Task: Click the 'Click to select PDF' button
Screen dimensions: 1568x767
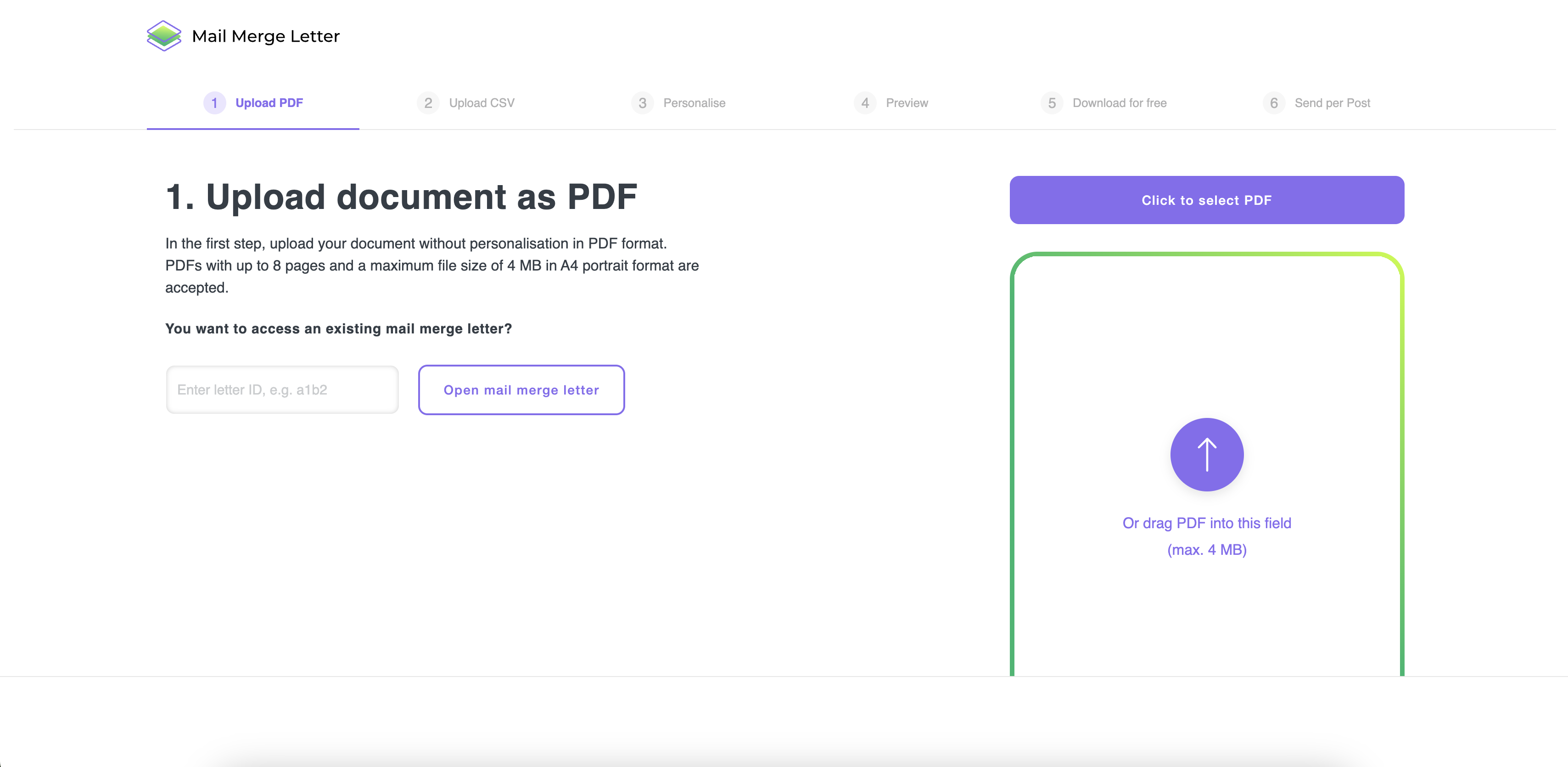Action: [x=1206, y=200]
